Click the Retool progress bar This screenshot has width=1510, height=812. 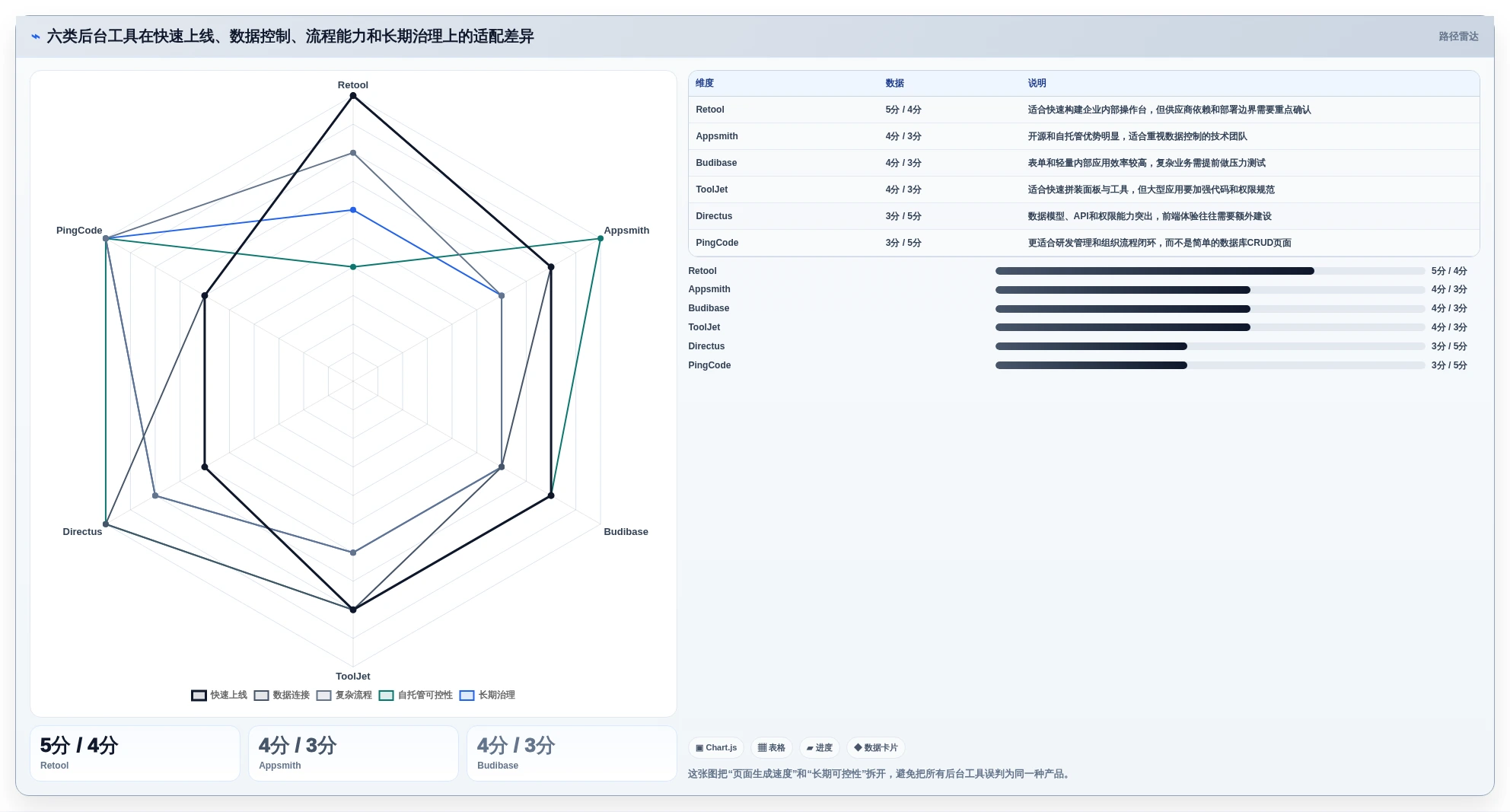pyautogui.click(x=1210, y=271)
